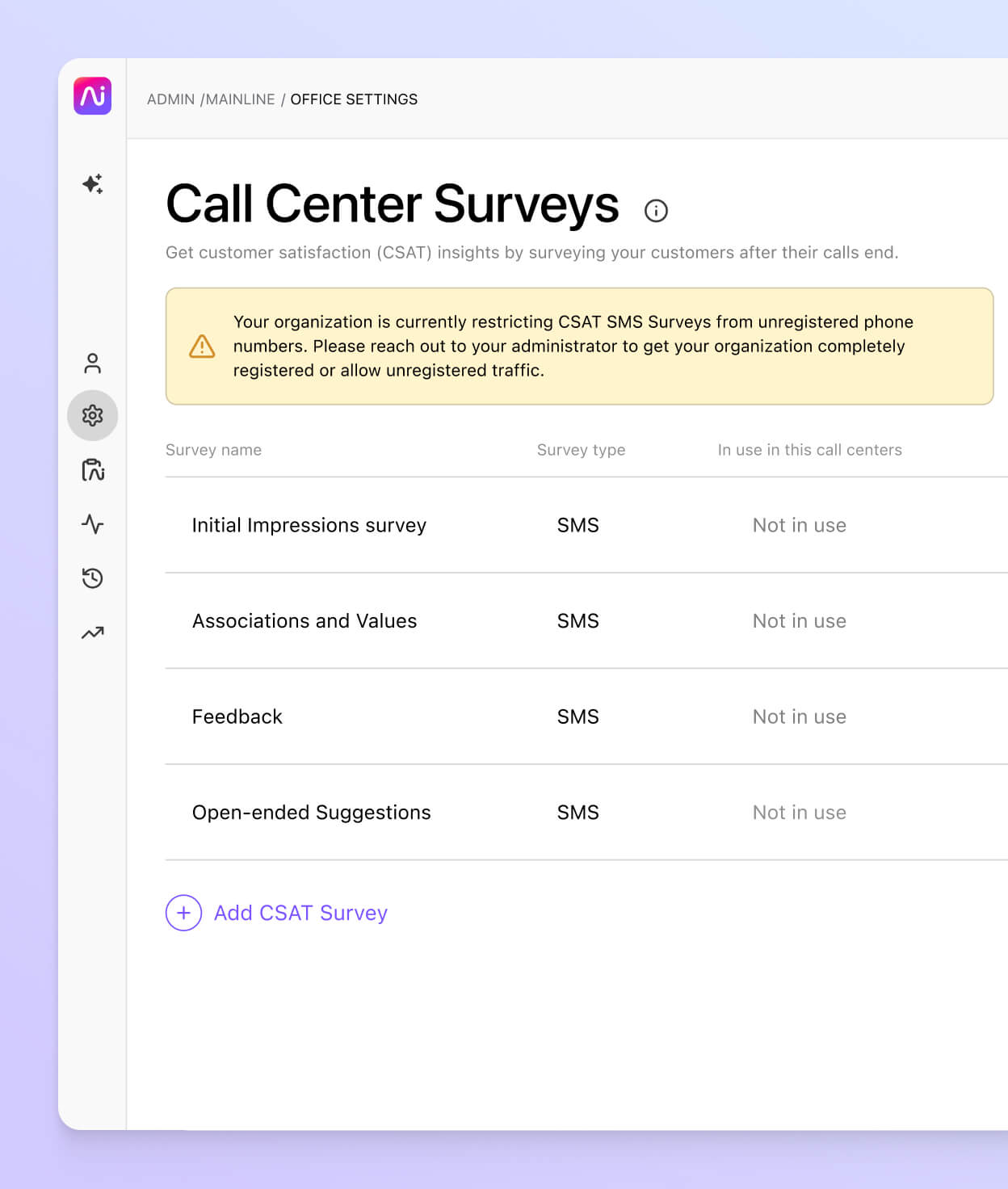The width and height of the screenshot is (1008, 1189).
Task: Select the Associations and Values survey
Action: [x=304, y=620]
